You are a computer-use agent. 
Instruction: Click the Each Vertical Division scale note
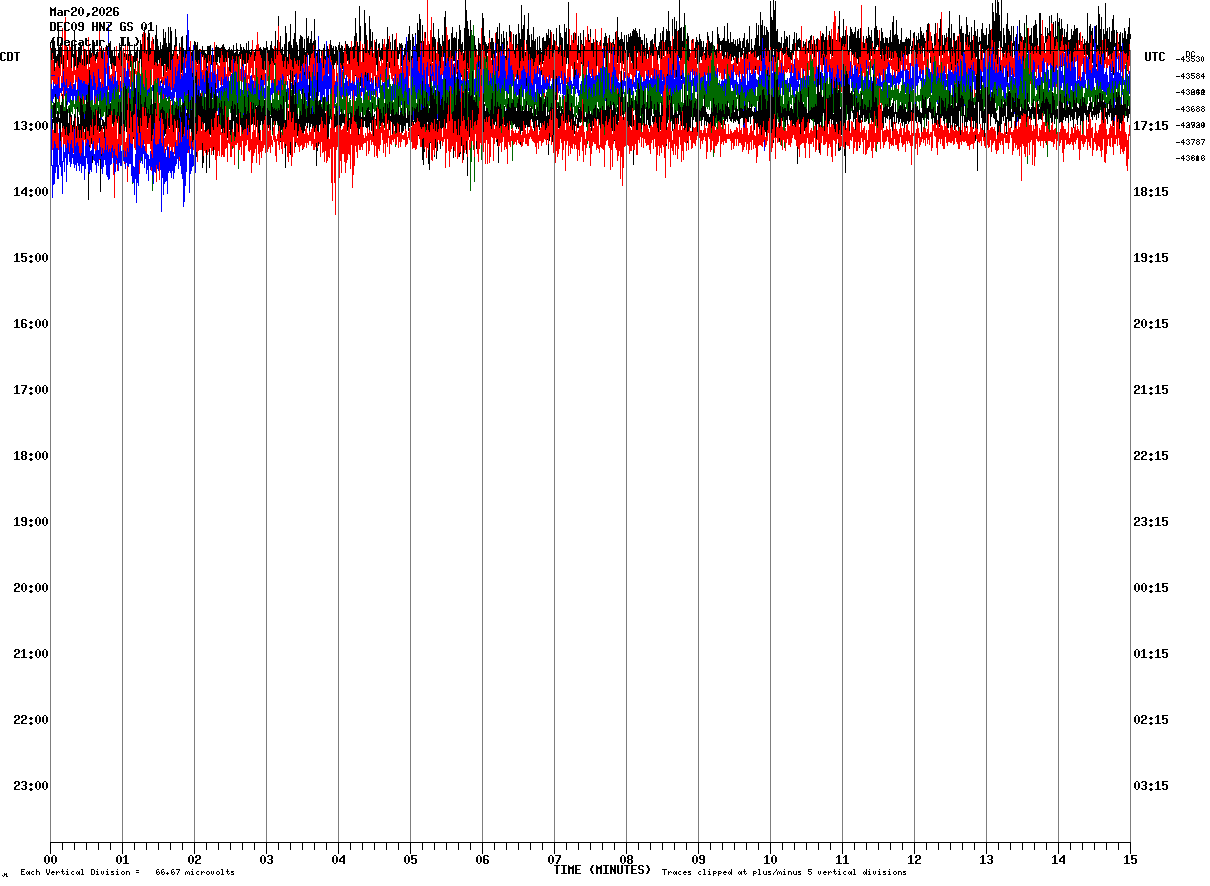click(127, 873)
